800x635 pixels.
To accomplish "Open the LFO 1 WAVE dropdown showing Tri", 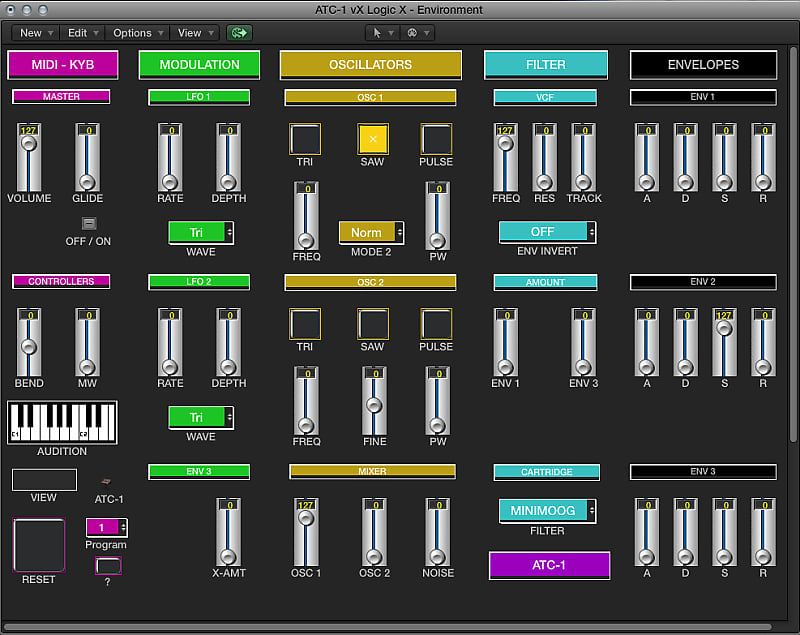I will 200,232.
